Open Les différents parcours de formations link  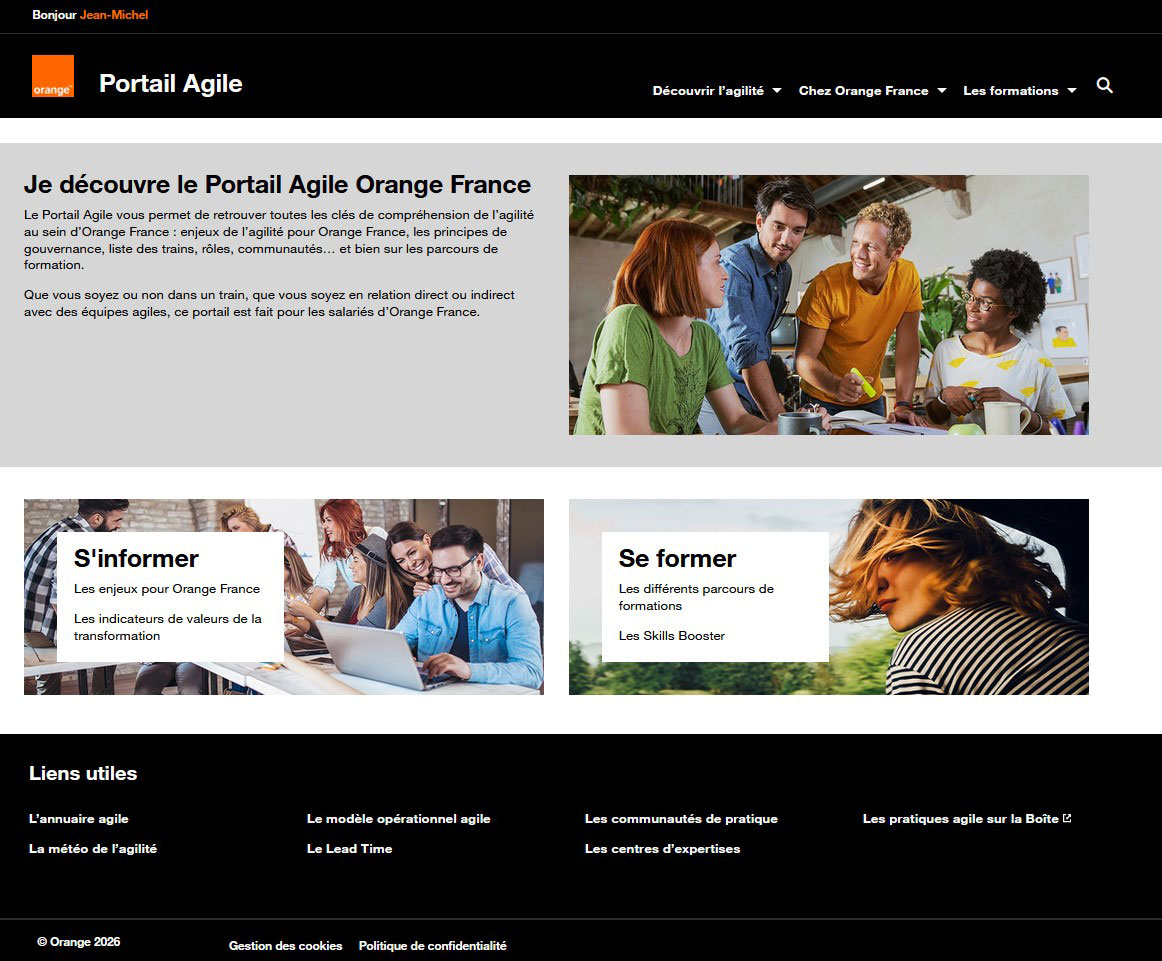(696, 597)
